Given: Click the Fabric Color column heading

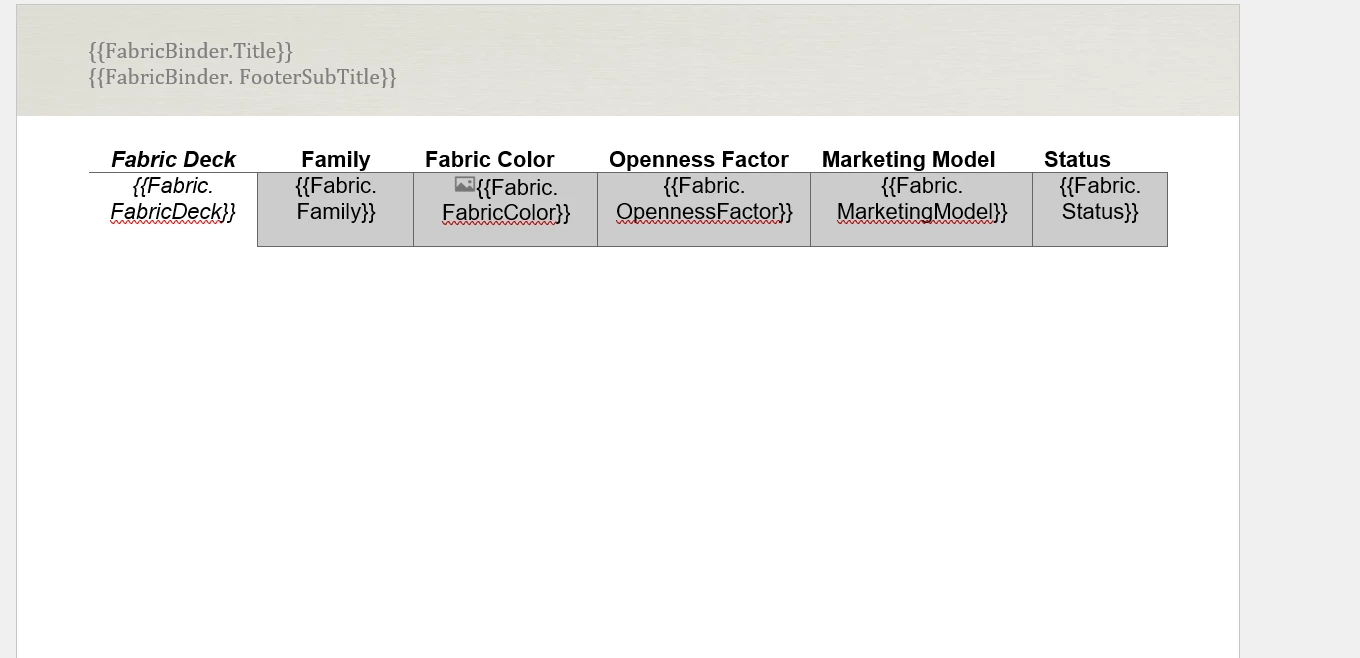Looking at the screenshot, I should click(489, 160).
